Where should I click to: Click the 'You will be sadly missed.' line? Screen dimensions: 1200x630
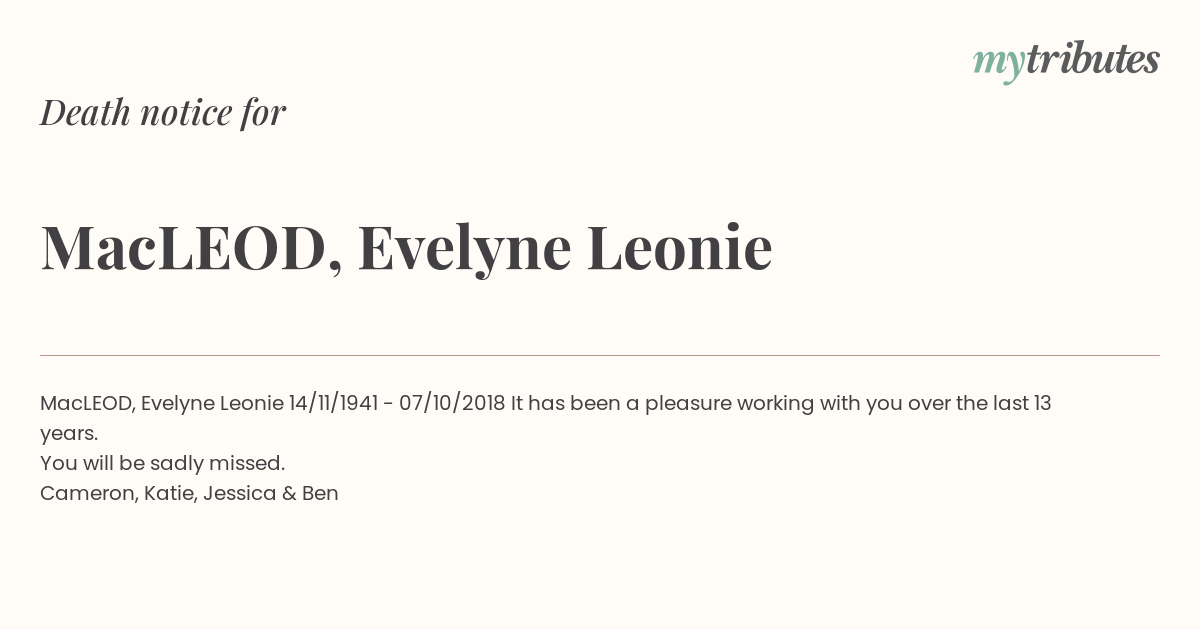pos(163,464)
